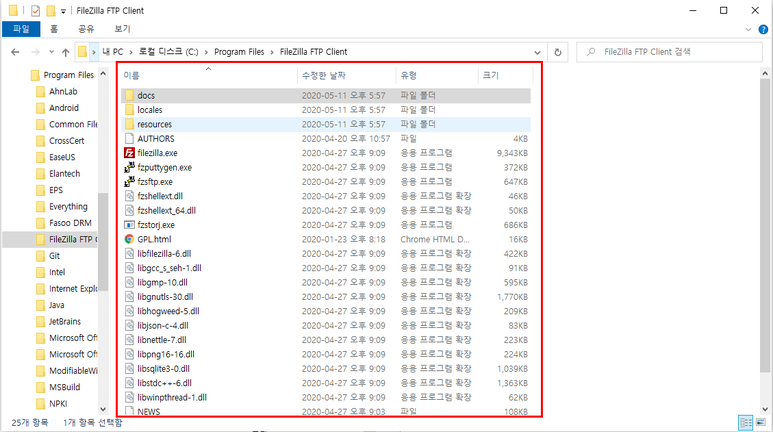Open the 공유 ribbon tab

pyautogui.click(x=86, y=29)
